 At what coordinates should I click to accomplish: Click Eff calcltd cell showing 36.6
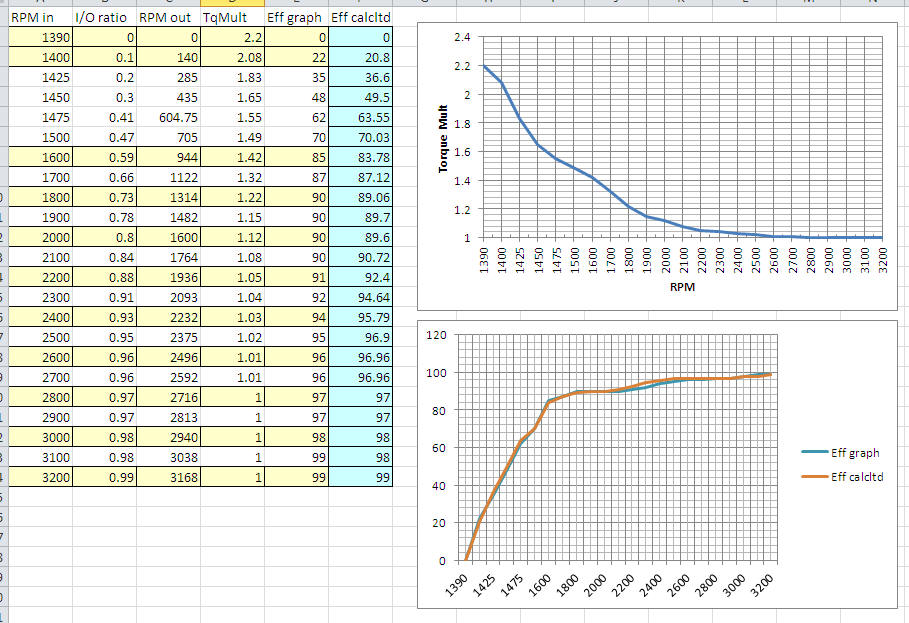pyautogui.click(x=361, y=78)
